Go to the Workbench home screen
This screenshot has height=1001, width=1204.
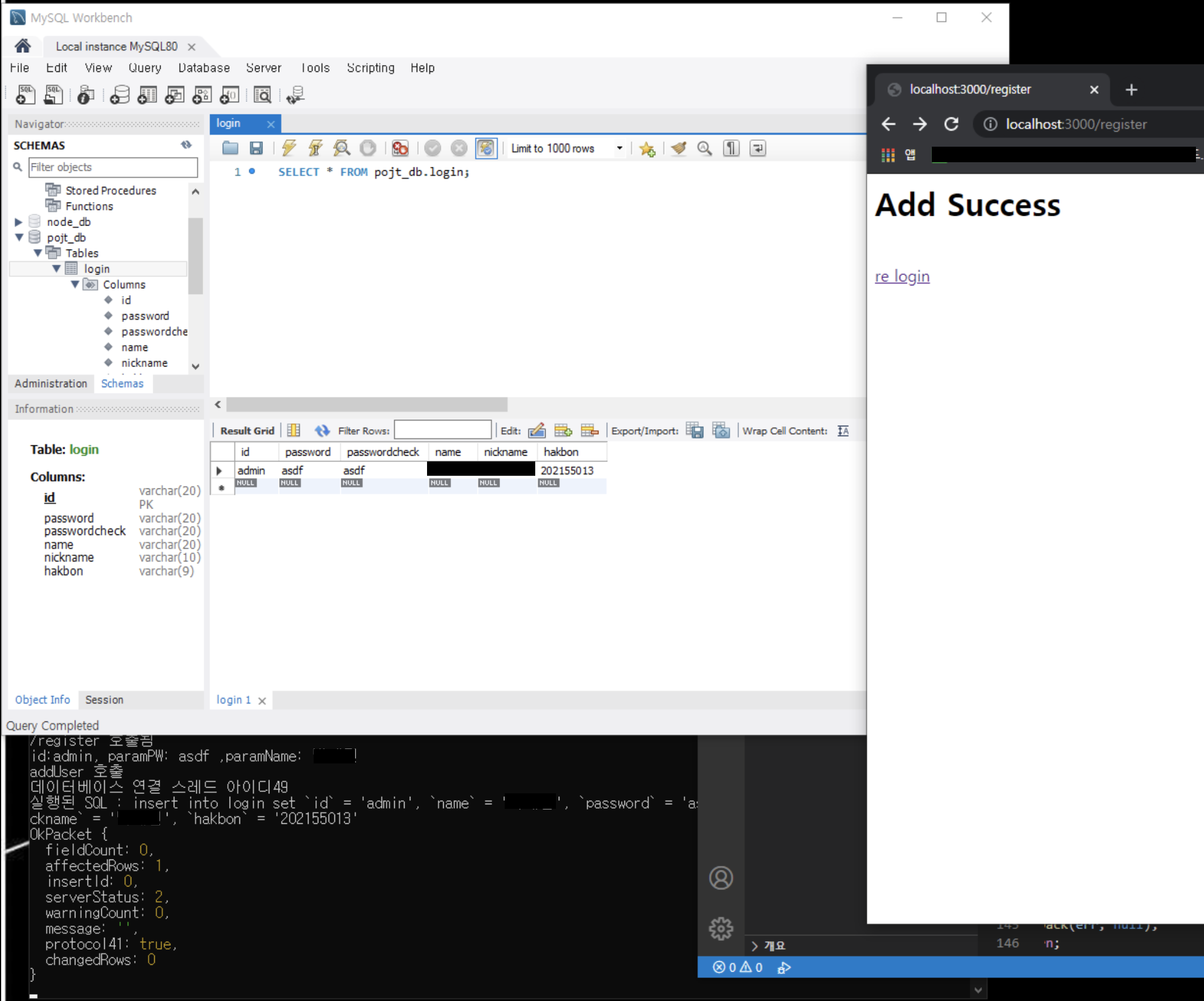pos(23,46)
